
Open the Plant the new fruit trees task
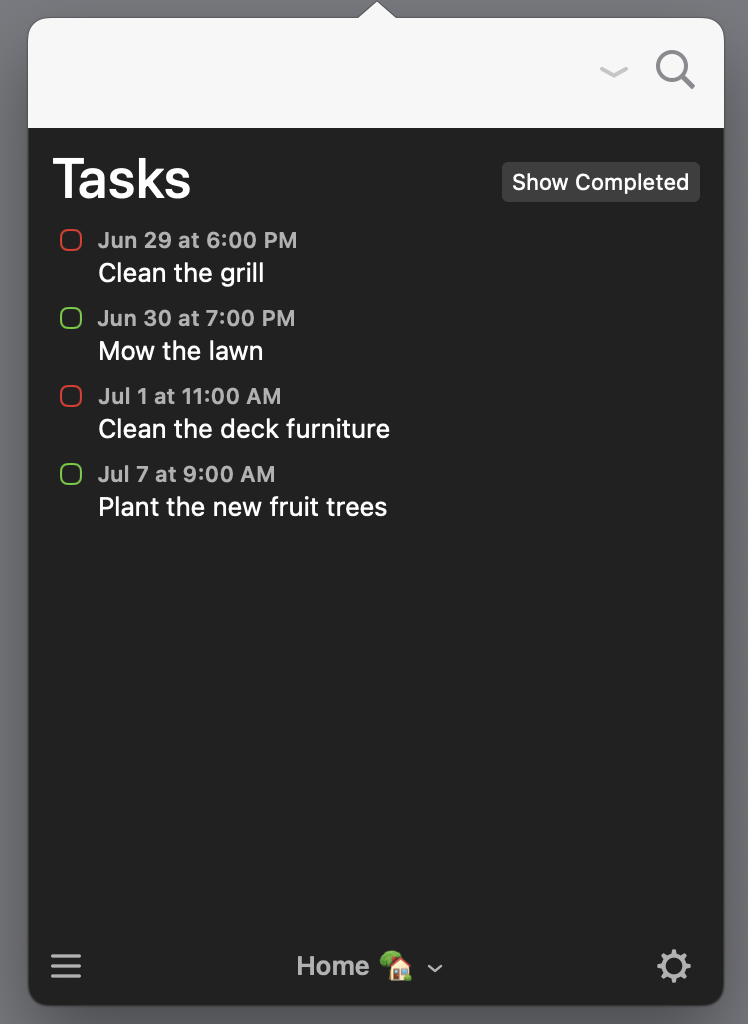pos(242,507)
